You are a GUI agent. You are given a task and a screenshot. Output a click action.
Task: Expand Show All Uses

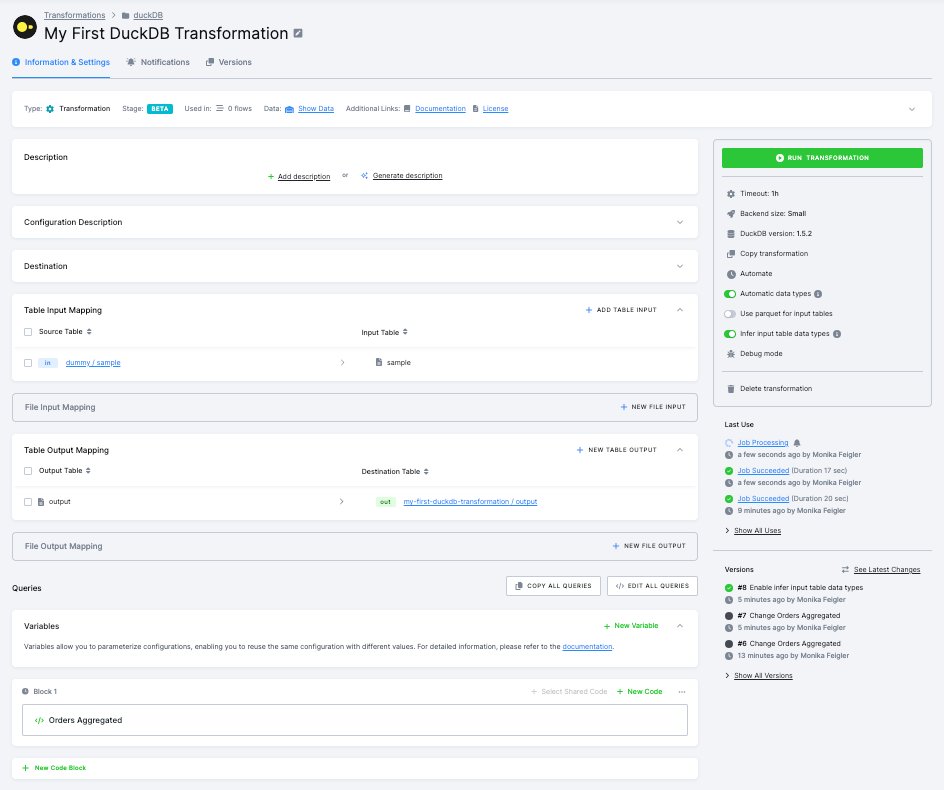pos(753,530)
